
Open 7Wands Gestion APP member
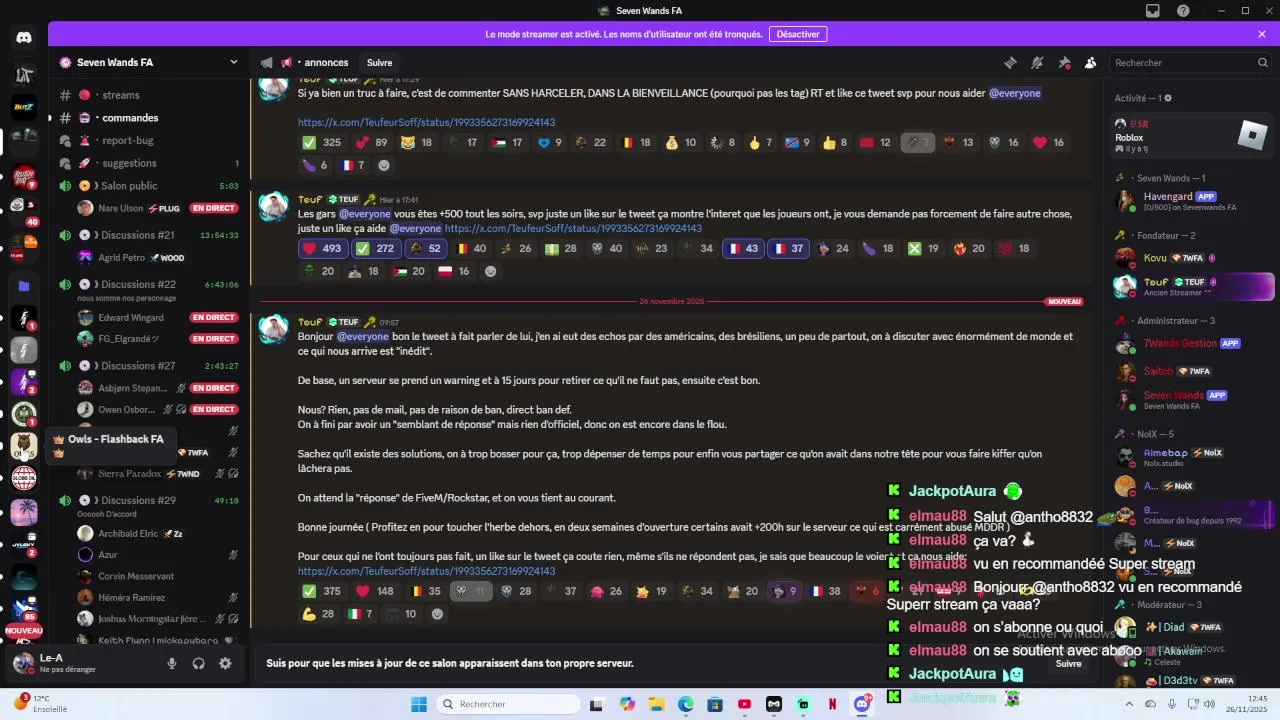pyautogui.click(x=1190, y=344)
